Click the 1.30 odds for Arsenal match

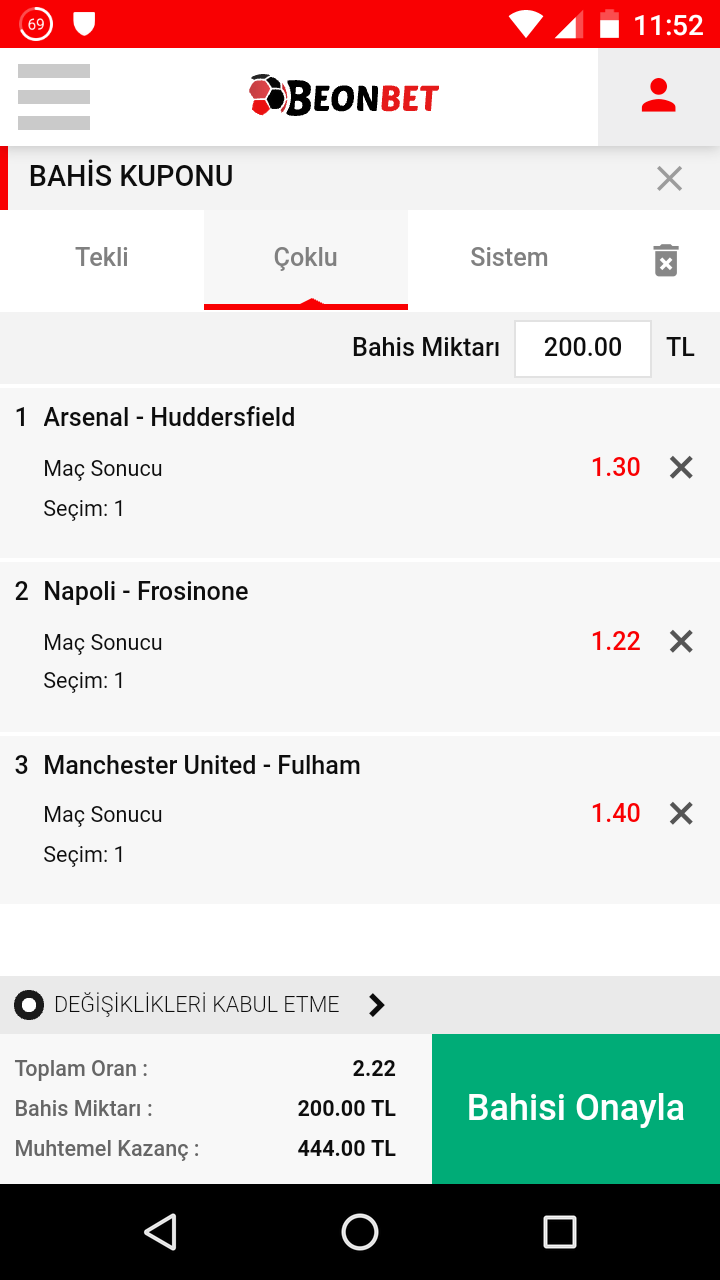coord(616,467)
